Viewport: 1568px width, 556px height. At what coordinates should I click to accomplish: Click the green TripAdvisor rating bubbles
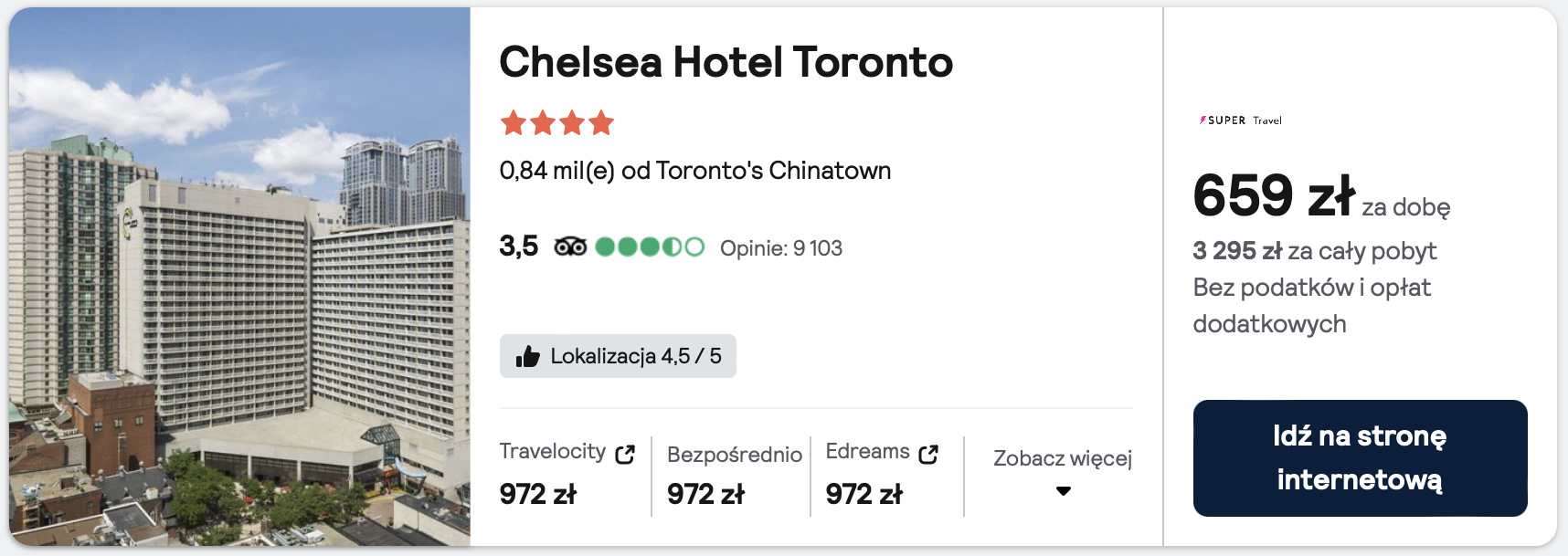(649, 247)
